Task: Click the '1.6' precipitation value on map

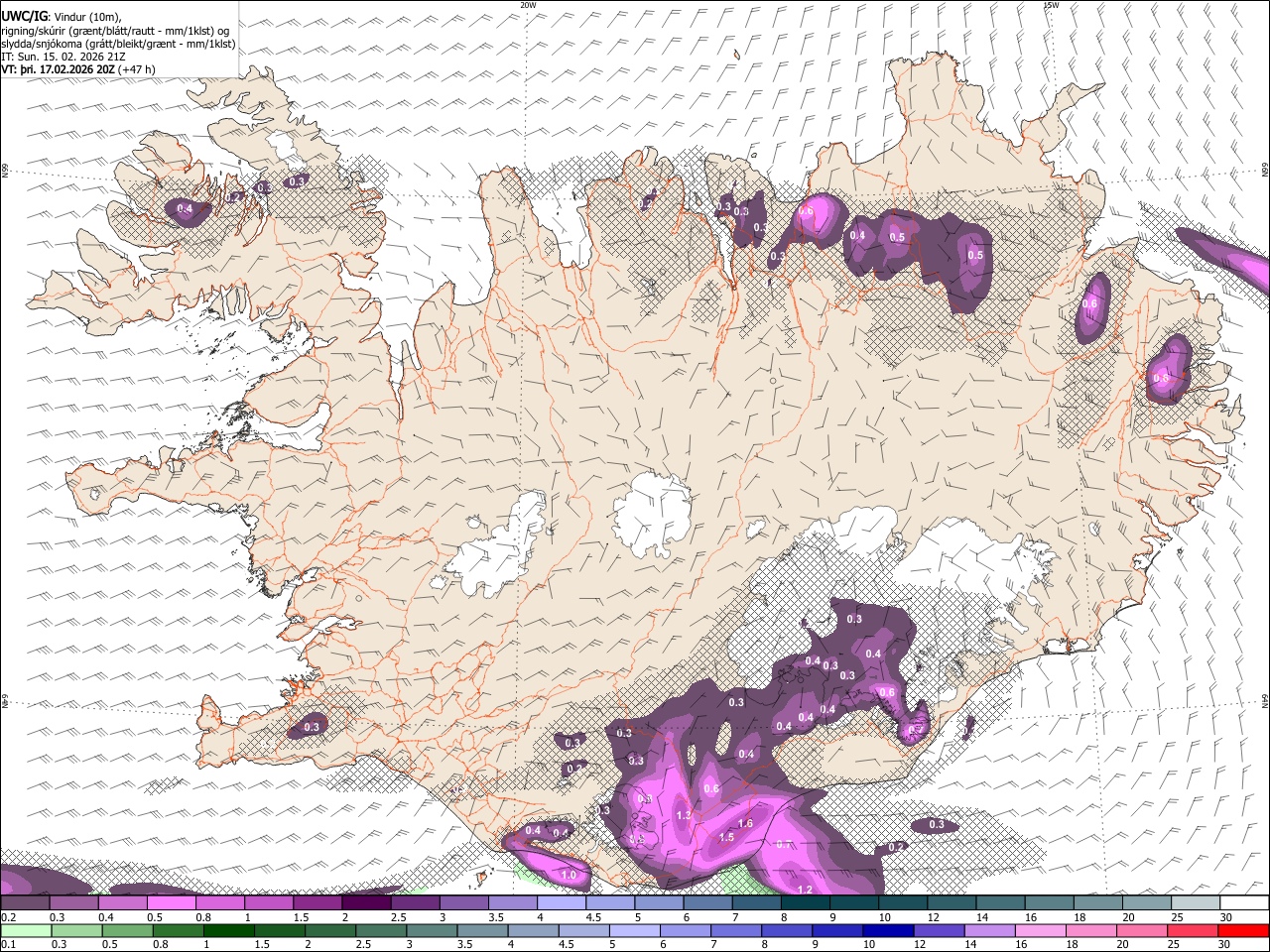Action: 746,823
